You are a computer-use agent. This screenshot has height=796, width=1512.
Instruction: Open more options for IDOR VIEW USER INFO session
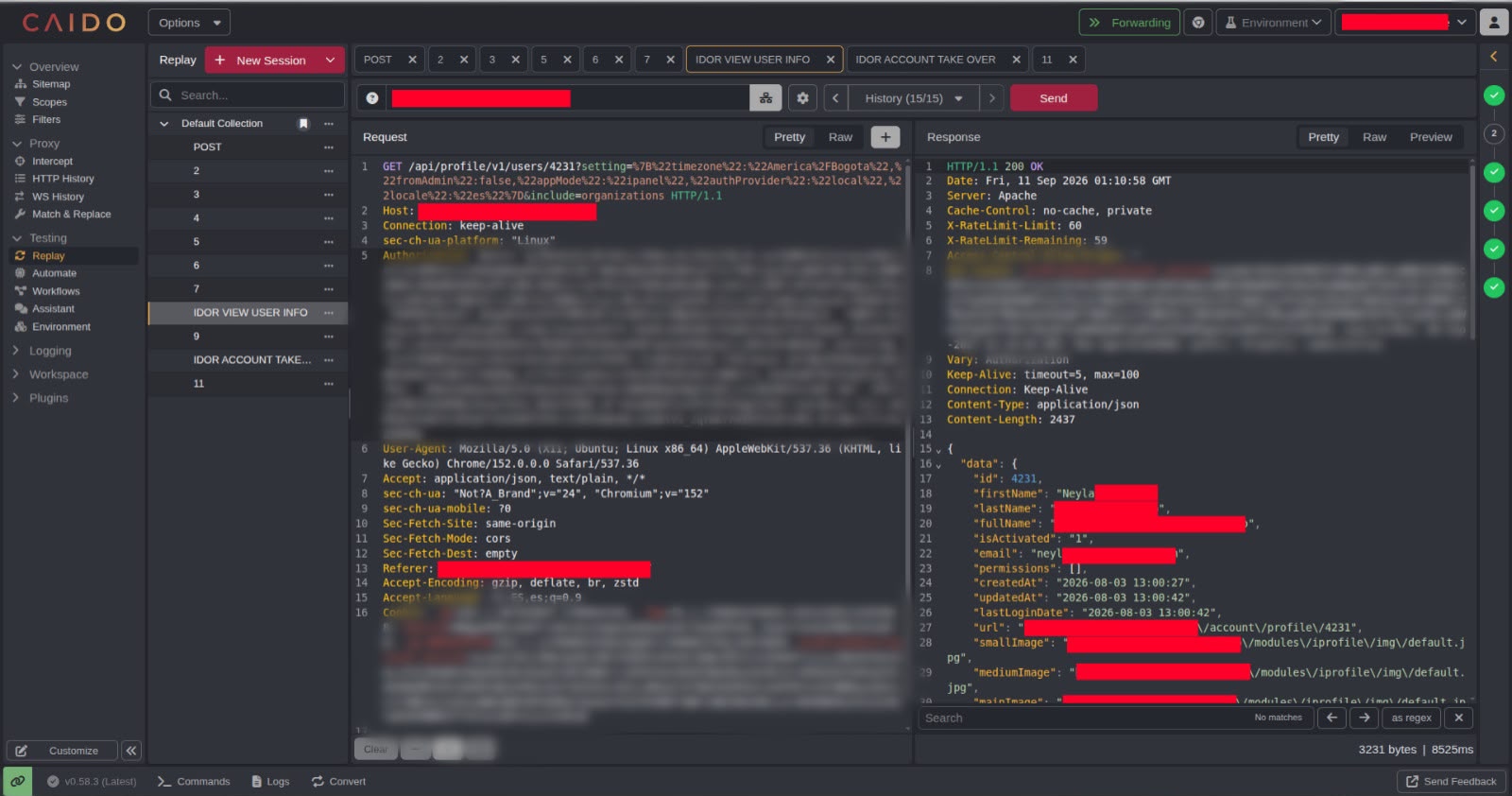pos(328,313)
